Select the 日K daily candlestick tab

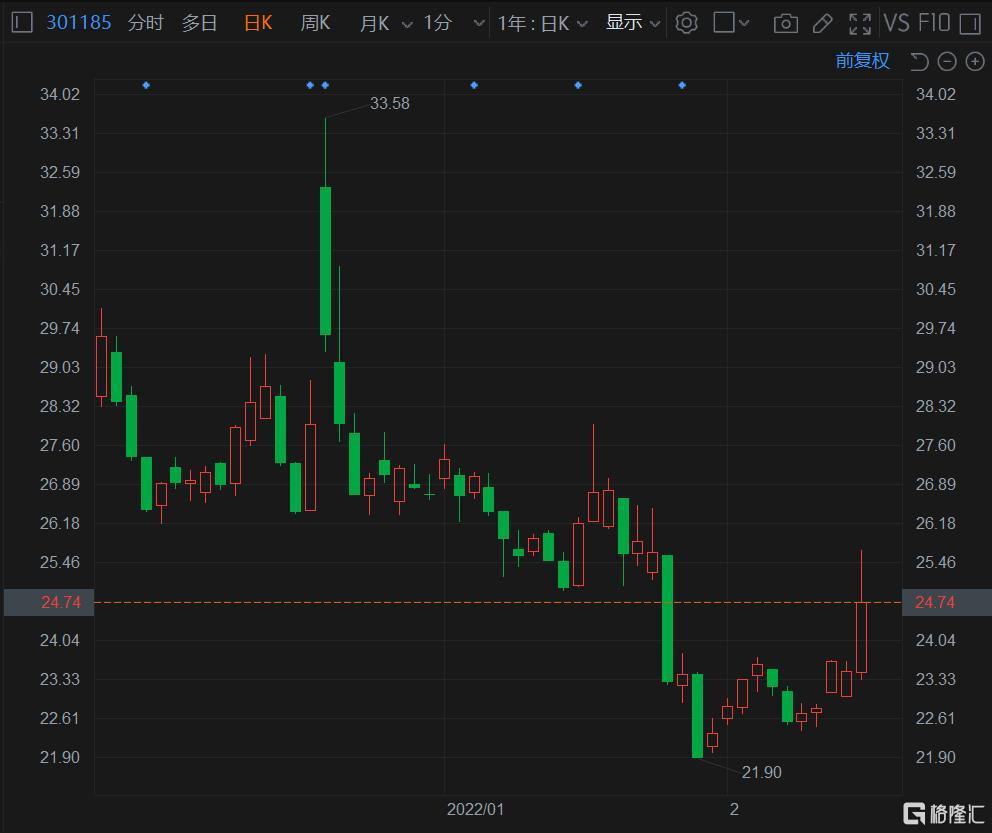[x=258, y=23]
